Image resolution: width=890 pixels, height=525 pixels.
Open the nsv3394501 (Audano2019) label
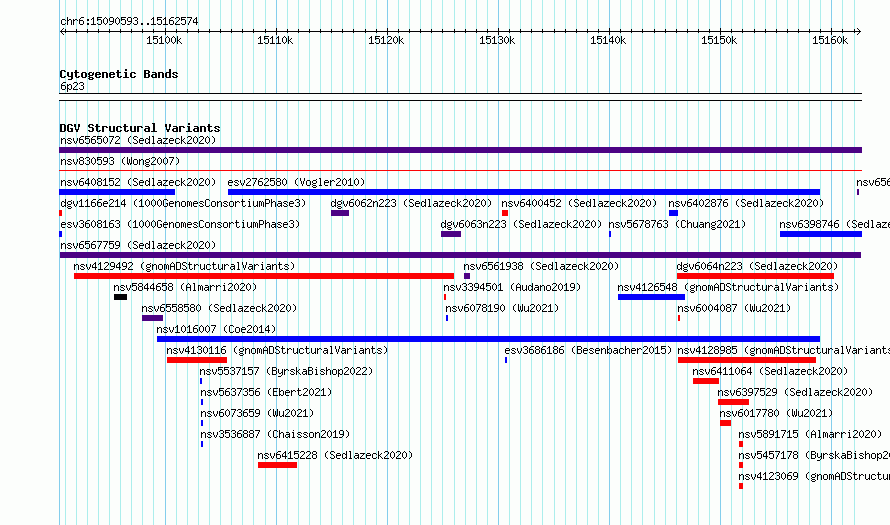512,287
